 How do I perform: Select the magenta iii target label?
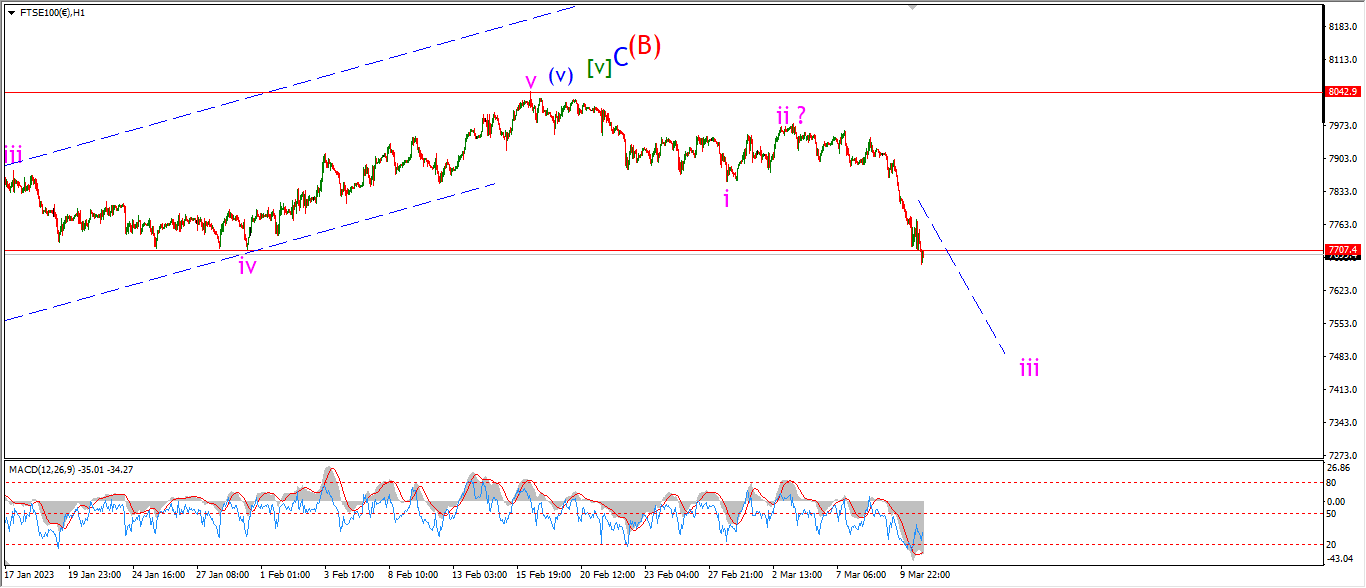[1029, 368]
